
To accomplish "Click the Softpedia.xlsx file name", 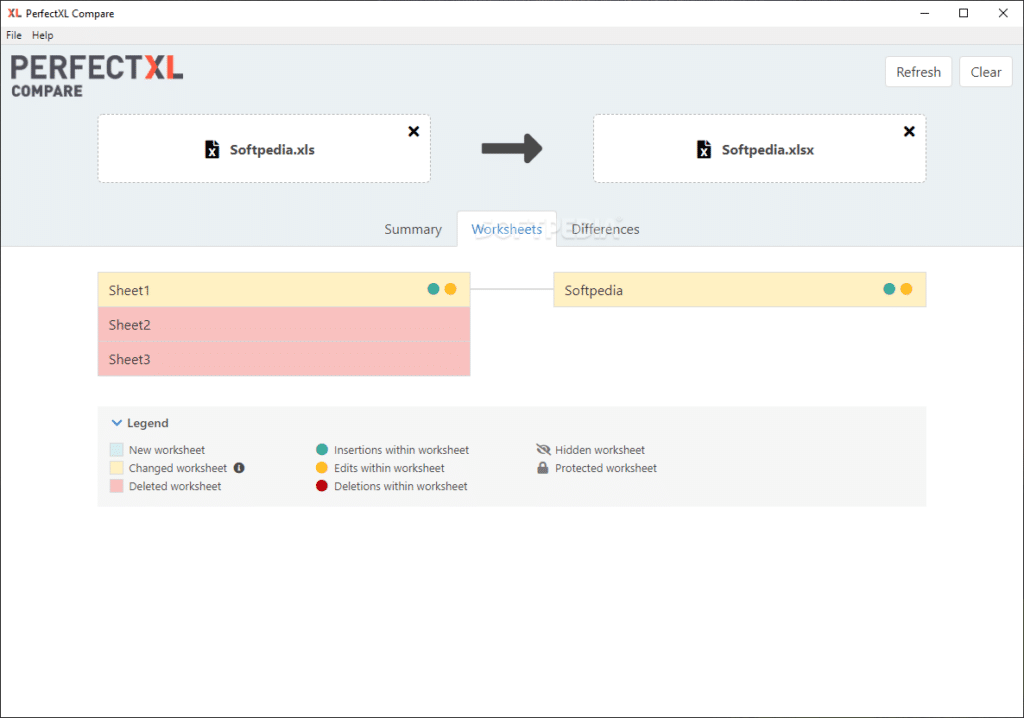I will 768,150.
